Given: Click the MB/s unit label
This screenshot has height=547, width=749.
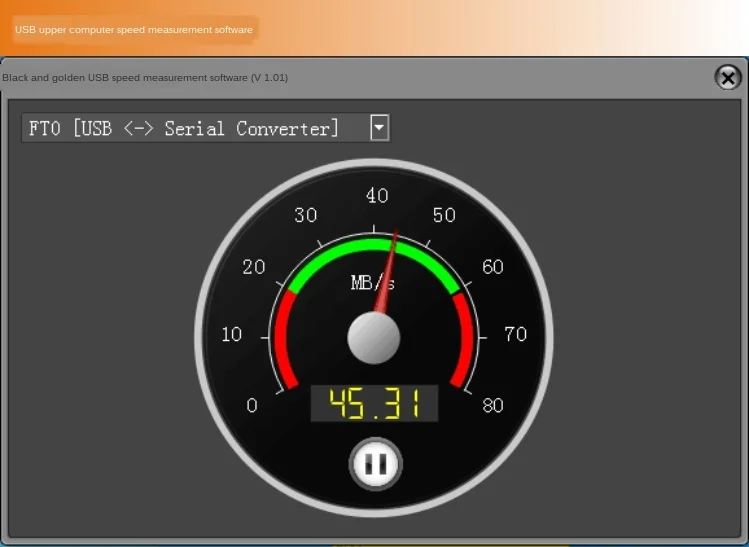Looking at the screenshot, I should pos(372,283).
